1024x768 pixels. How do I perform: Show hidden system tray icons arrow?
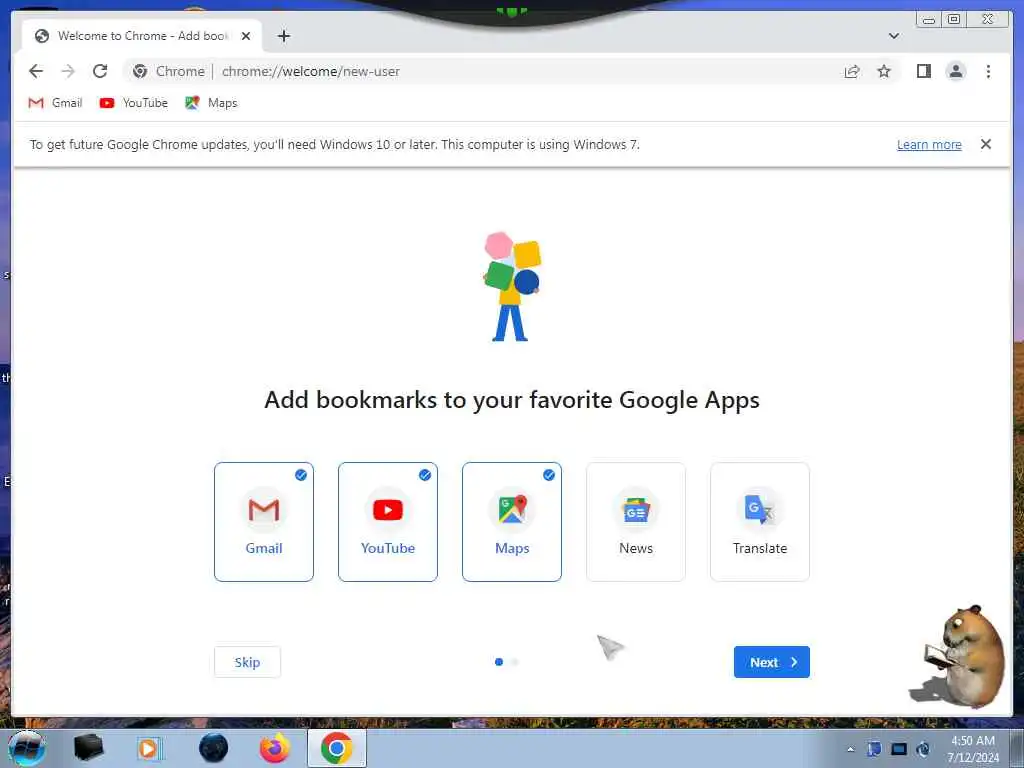point(850,749)
